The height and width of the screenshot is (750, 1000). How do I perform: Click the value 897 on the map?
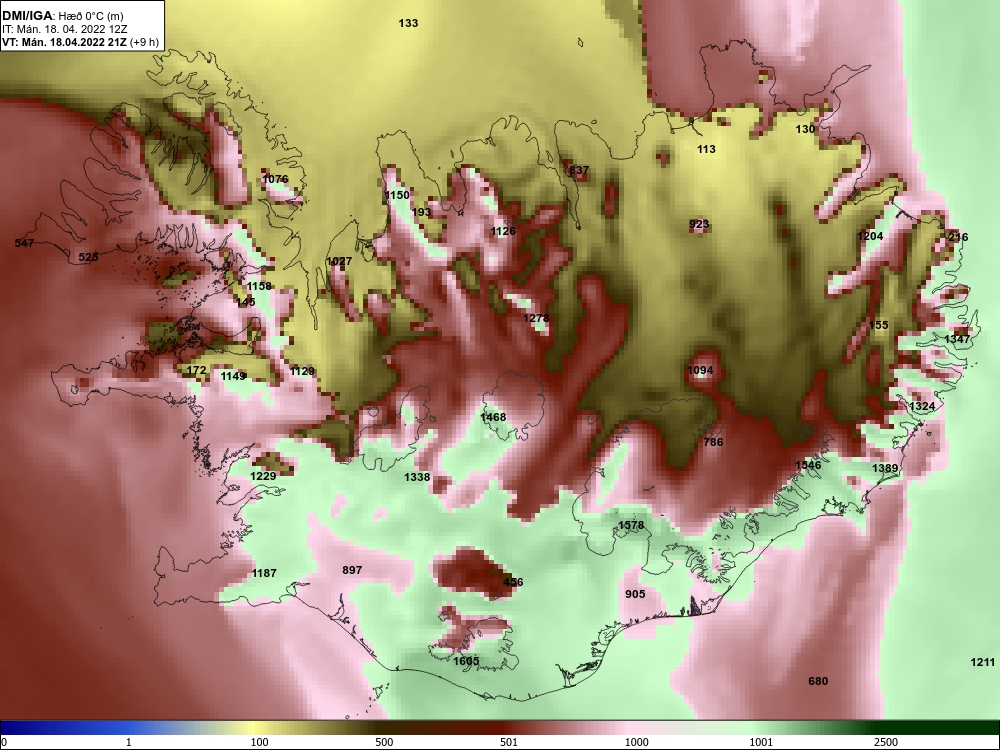click(x=352, y=570)
